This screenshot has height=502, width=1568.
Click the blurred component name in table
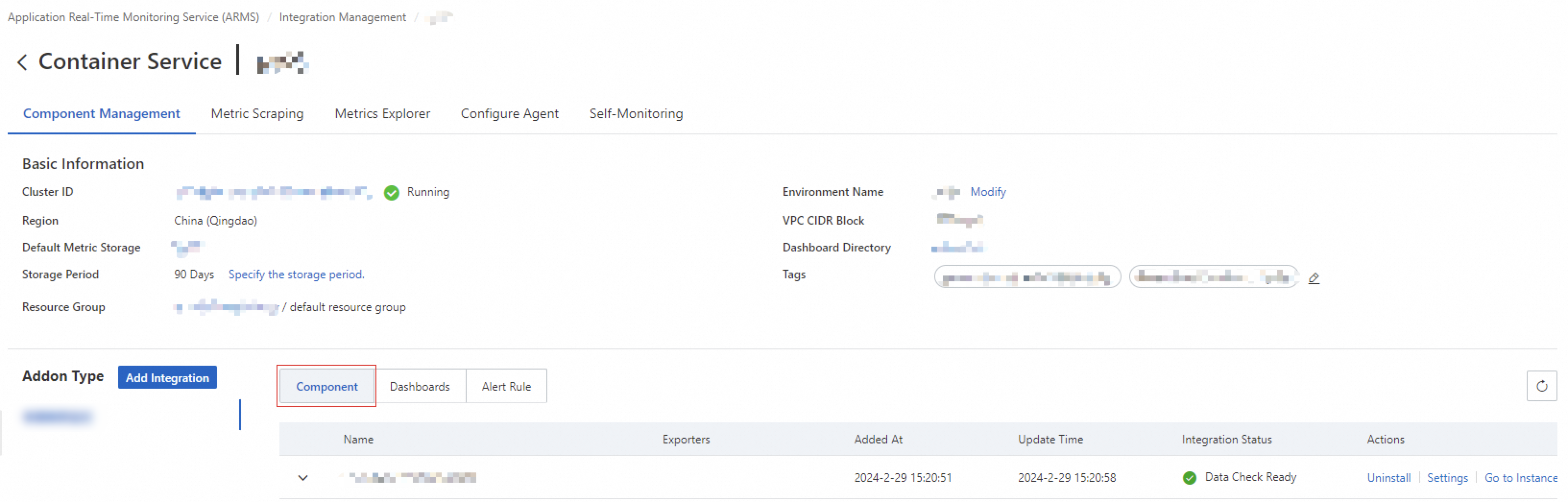coord(413,478)
